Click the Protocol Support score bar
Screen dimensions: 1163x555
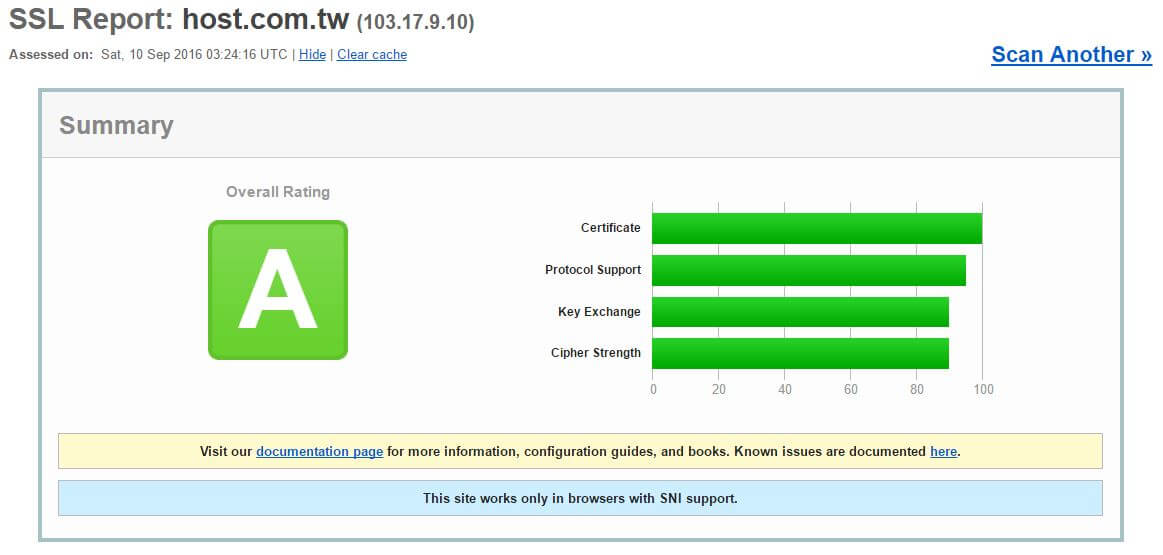click(809, 270)
